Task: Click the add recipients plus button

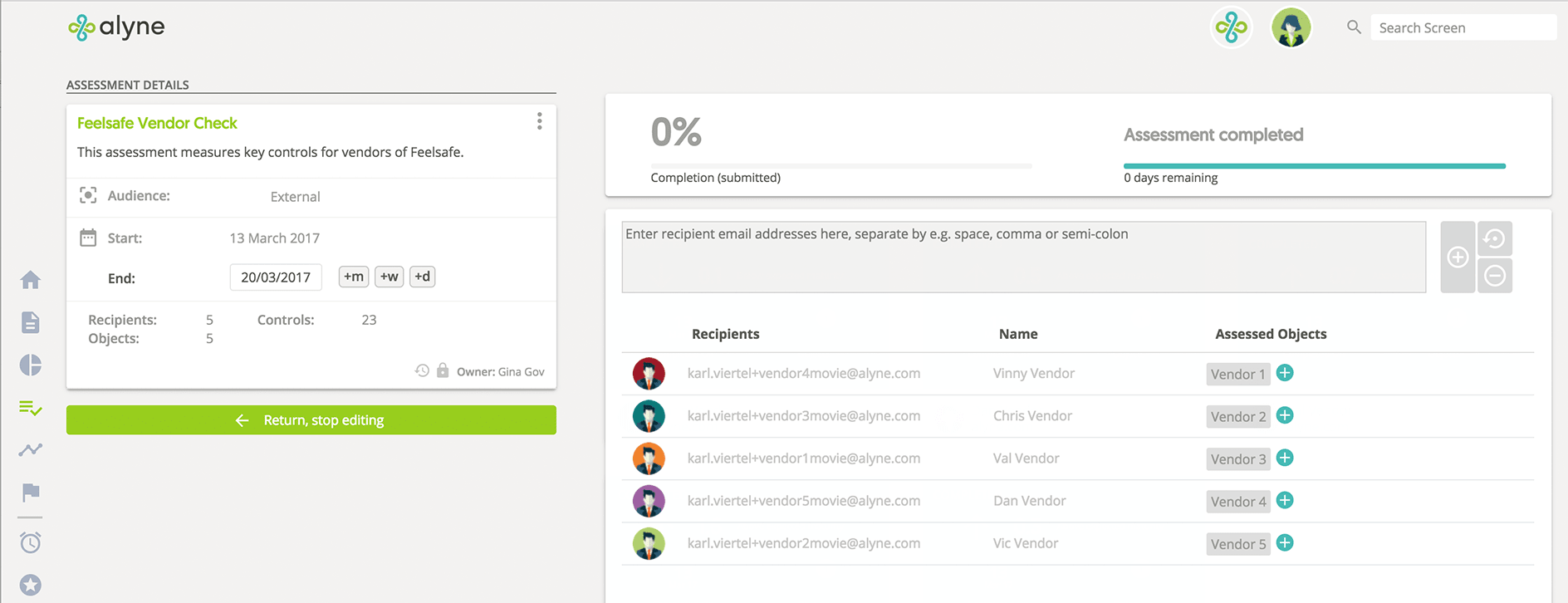Action: [1458, 257]
